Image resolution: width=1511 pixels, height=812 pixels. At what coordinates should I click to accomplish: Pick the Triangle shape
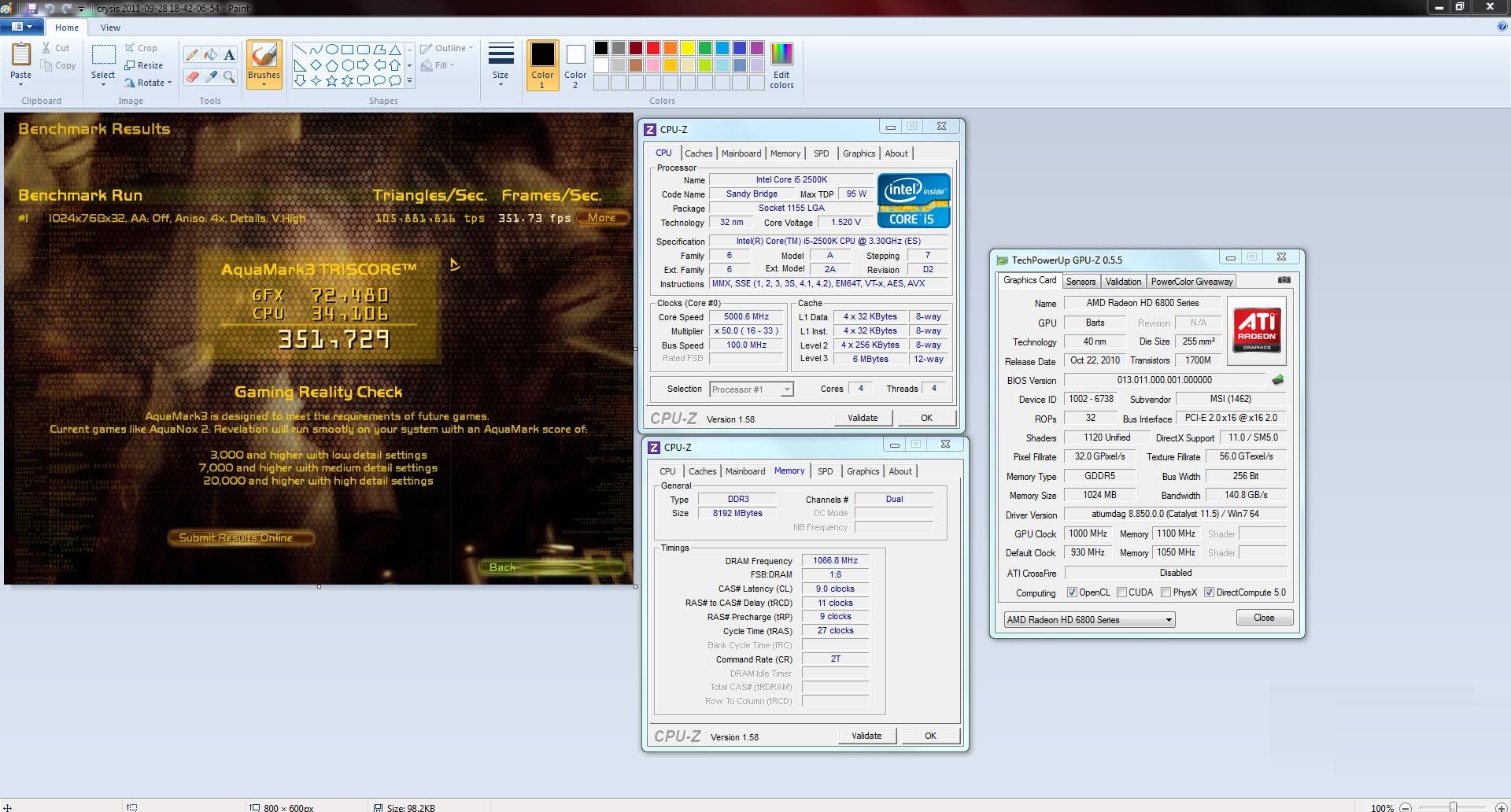[x=395, y=49]
